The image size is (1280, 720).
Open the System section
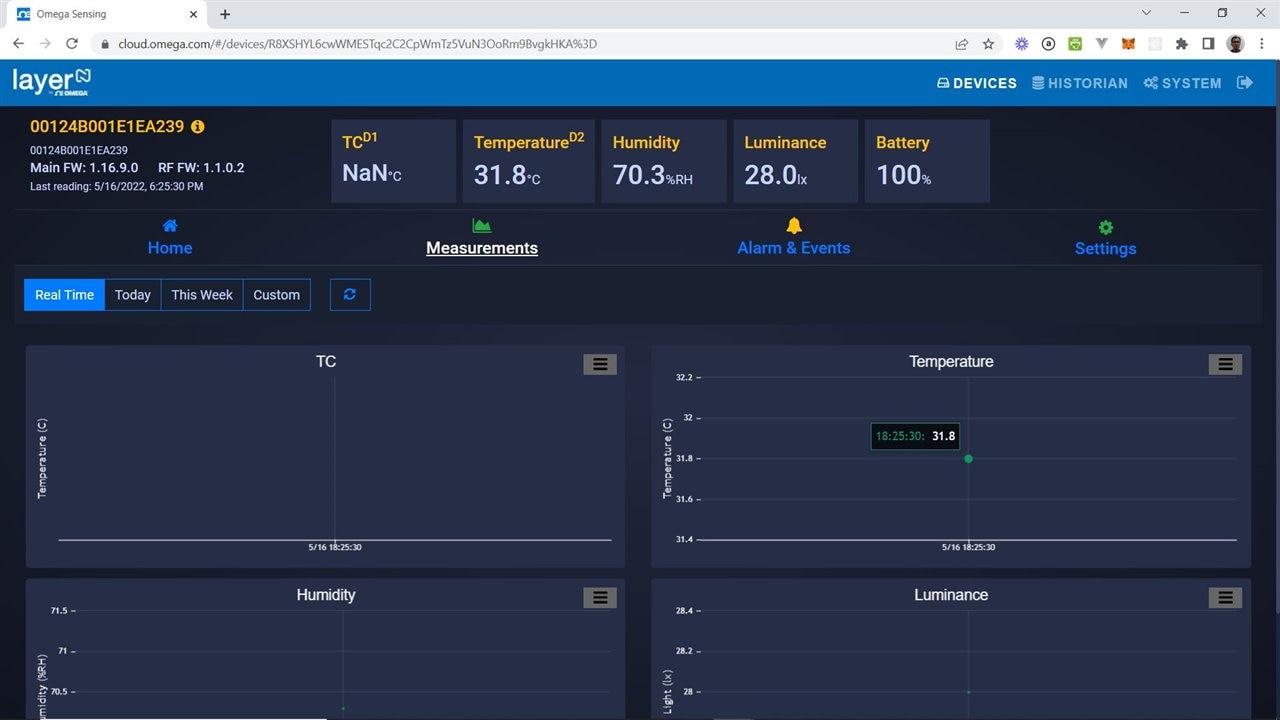tap(1183, 83)
